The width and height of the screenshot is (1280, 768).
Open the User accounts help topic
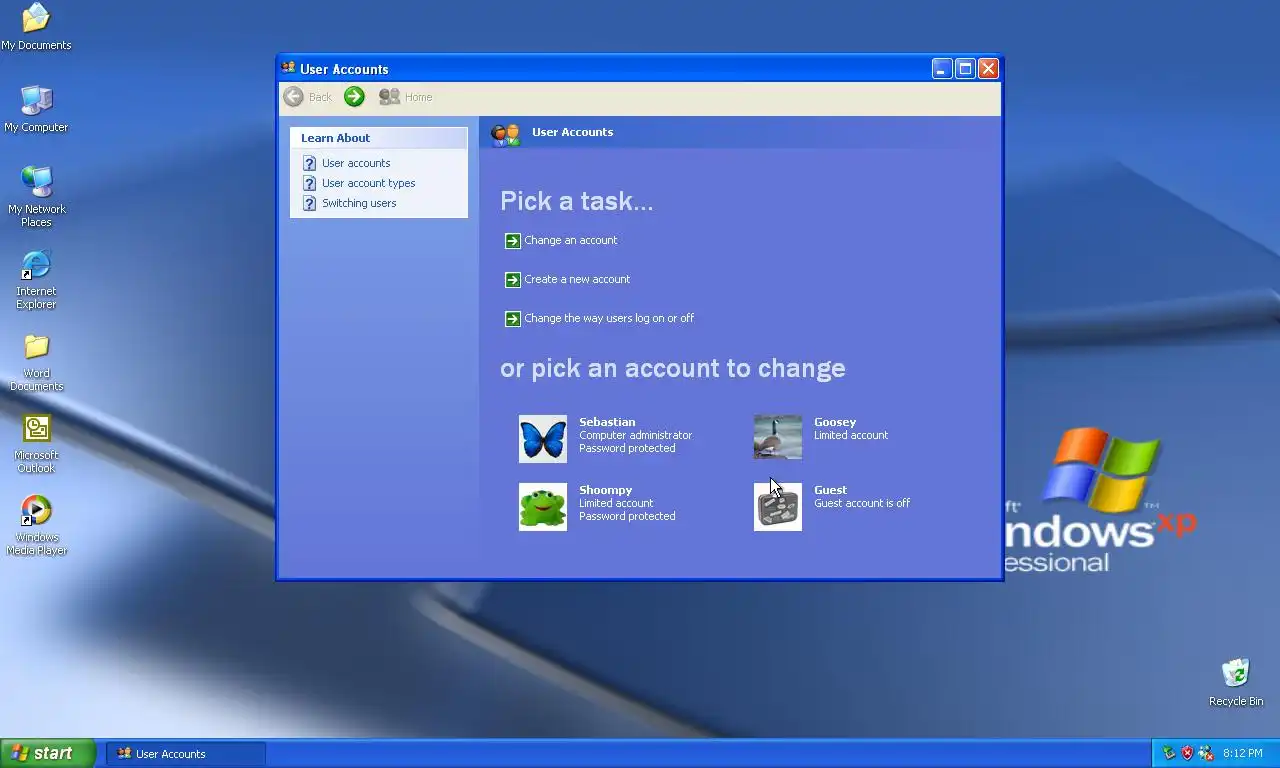[x=356, y=163]
